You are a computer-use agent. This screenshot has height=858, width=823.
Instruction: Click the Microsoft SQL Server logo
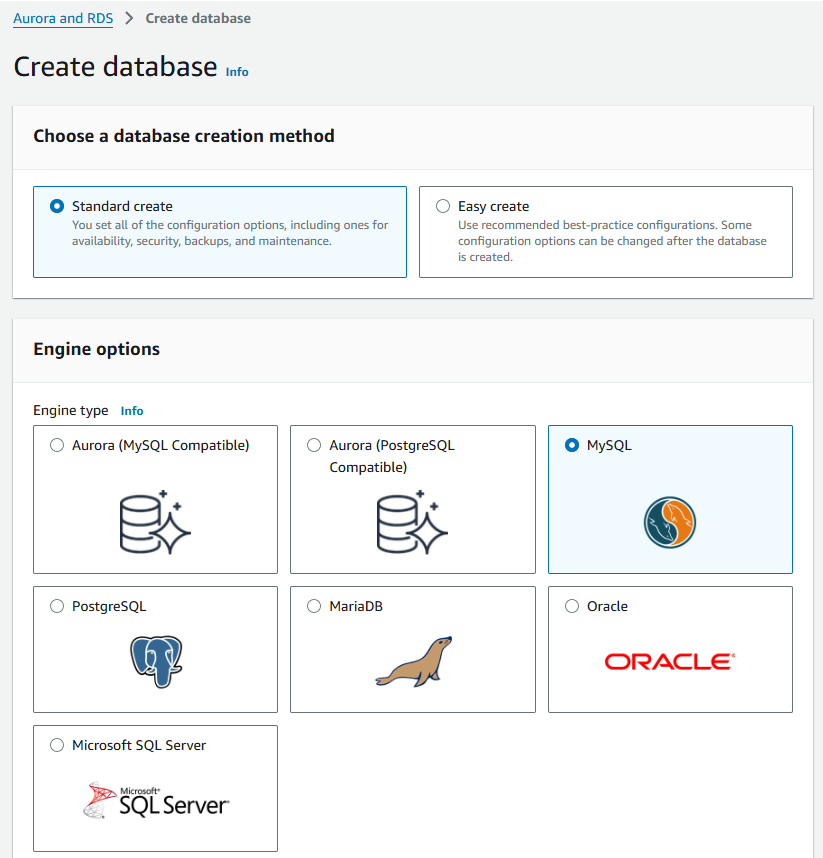tap(156, 800)
